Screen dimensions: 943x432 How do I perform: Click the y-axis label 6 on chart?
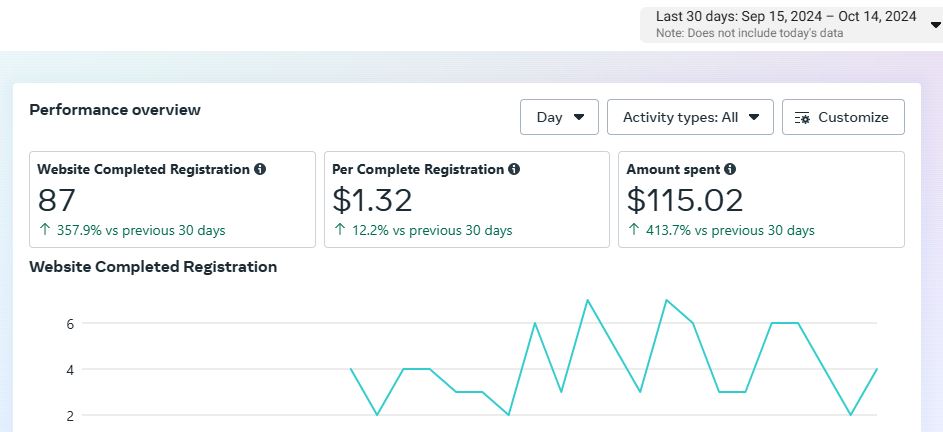[x=71, y=324]
